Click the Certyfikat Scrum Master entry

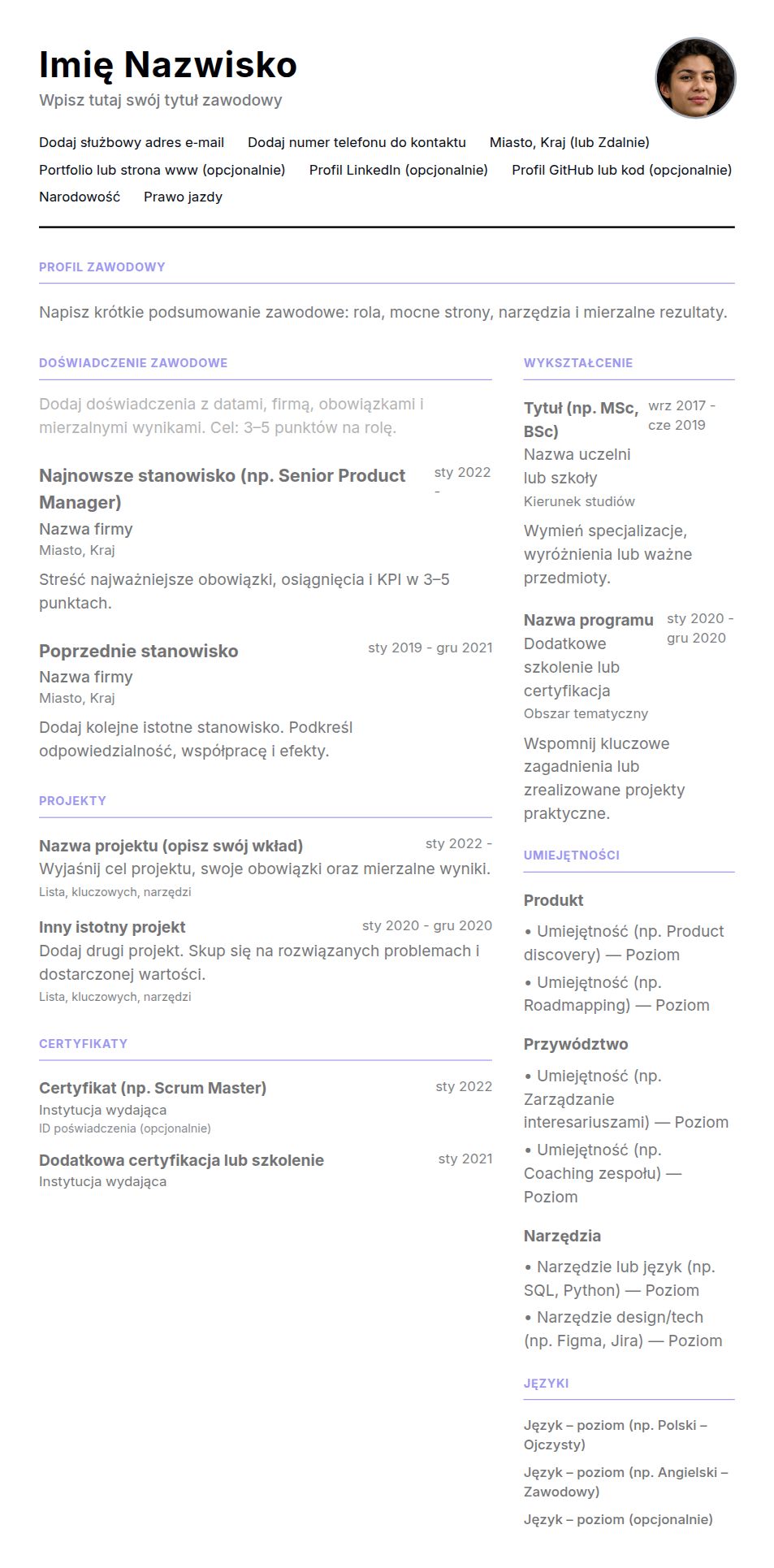pyautogui.click(x=153, y=1088)
